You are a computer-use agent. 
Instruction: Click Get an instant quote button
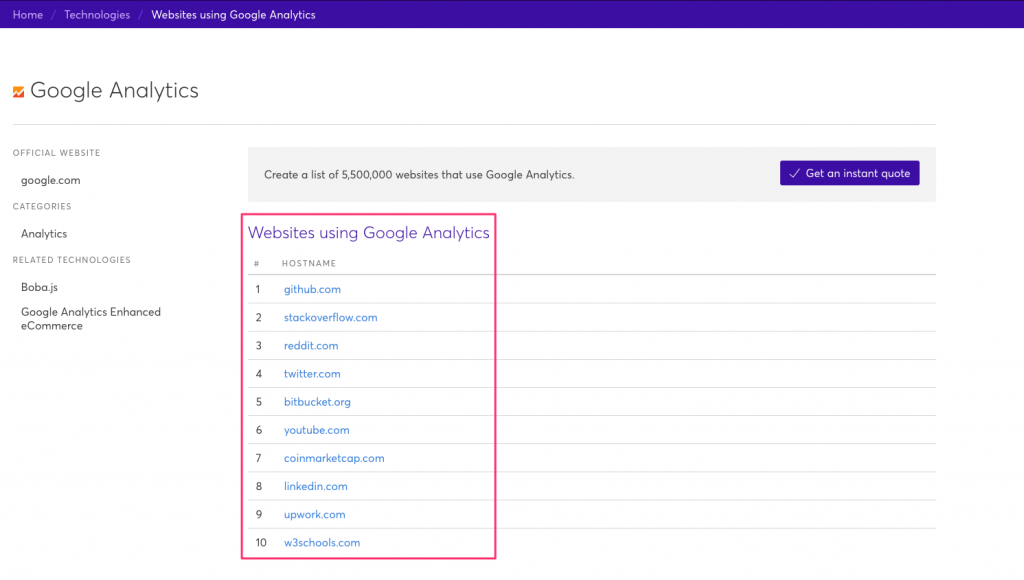[849, 173]
